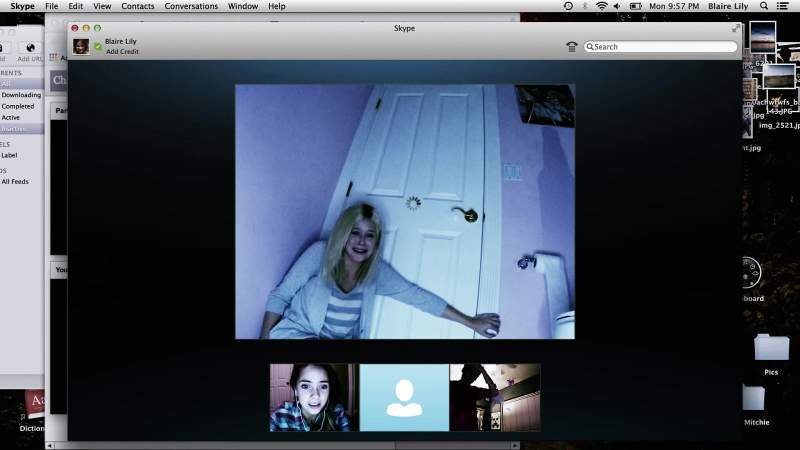The height and width of the screenshot is (450, 800).
Task: Open Spotlight search magnifier icon
Action: click(x=764, y=6)
